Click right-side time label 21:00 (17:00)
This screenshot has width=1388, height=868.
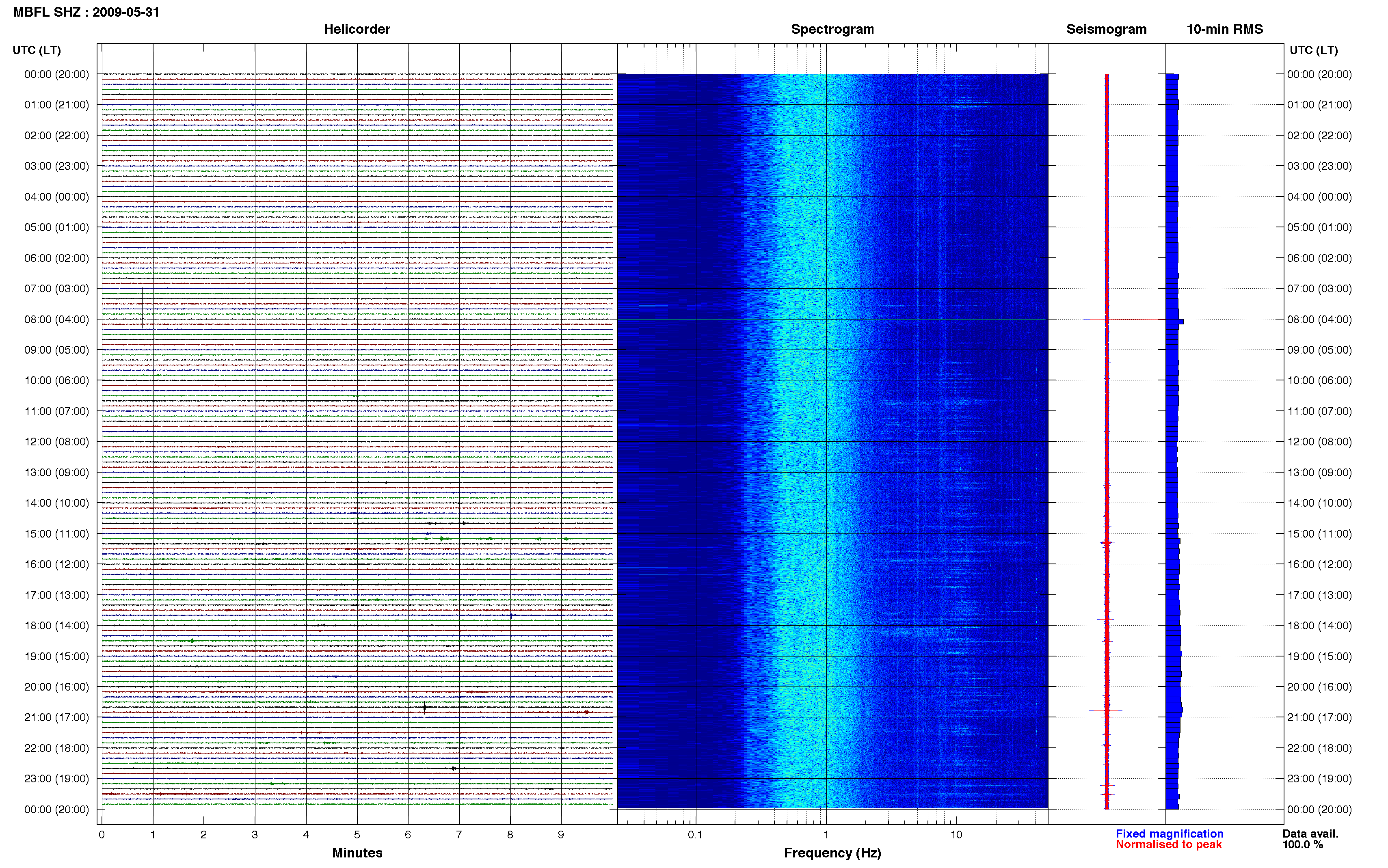click(x=1319, y=718)
